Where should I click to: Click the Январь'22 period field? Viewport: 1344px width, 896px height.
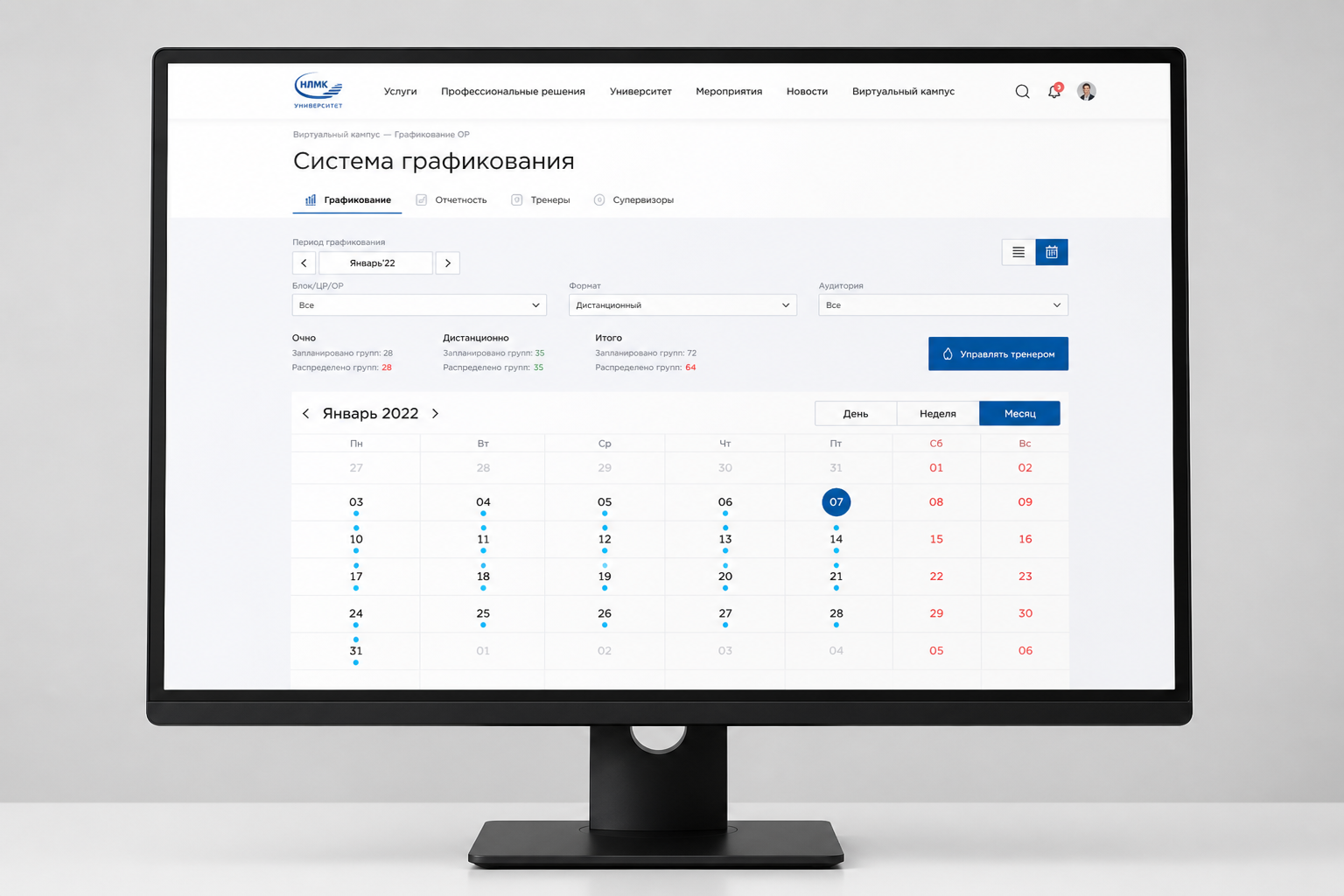375,262
